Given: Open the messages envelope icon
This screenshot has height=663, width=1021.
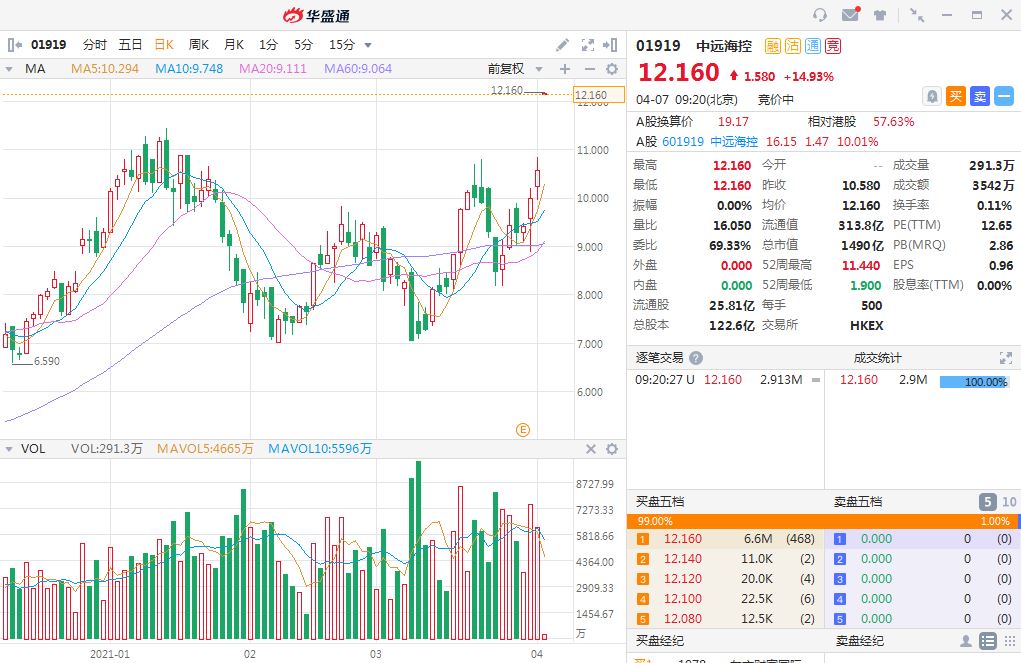Looking at the screenshot, I should 850,15.
